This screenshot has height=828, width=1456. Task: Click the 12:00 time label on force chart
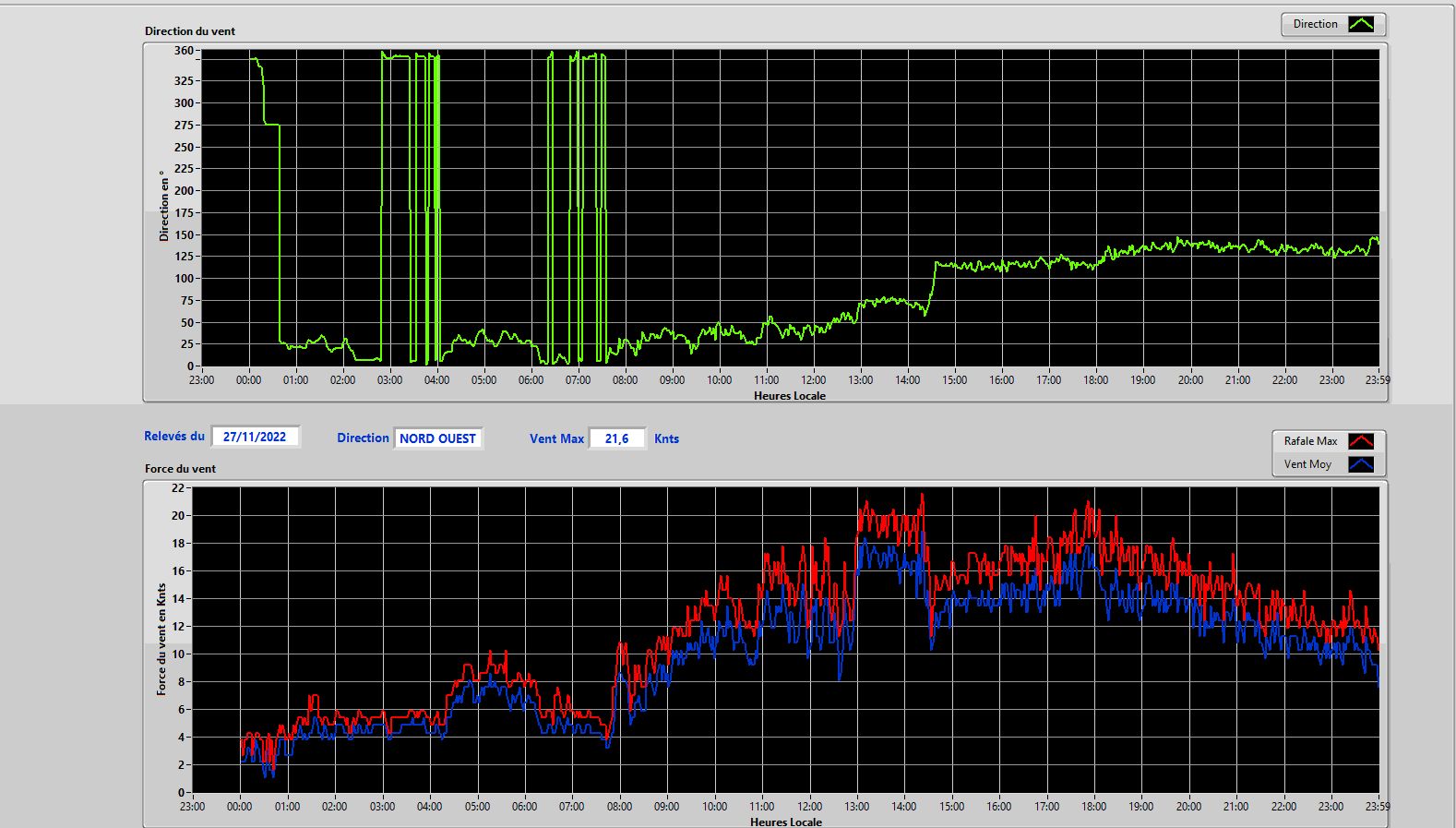coord(809,806)
